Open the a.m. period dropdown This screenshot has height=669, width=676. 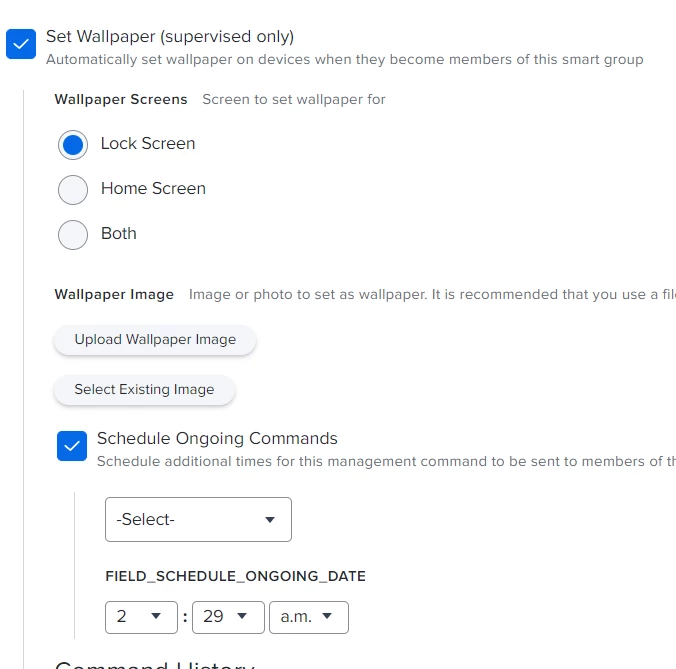pyautogui.click(x=309, y=617)
